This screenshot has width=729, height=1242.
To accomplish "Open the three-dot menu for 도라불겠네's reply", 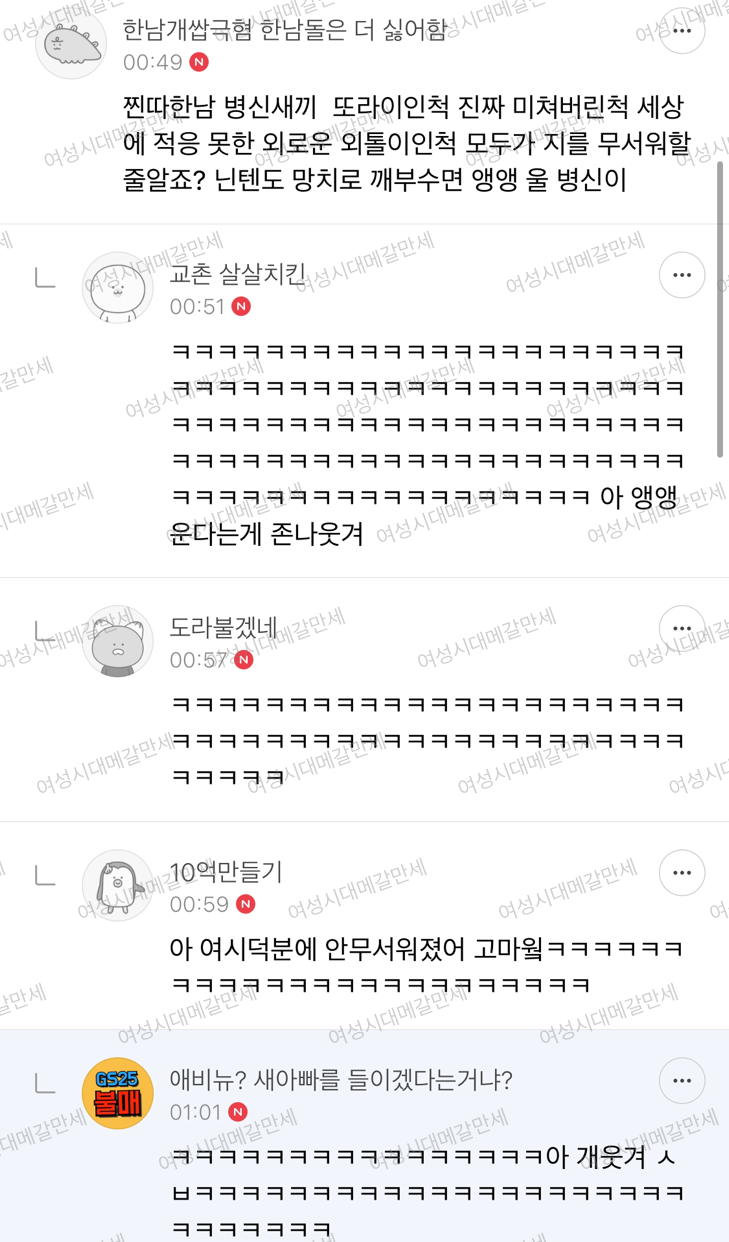I will click(x=682, y=628).
